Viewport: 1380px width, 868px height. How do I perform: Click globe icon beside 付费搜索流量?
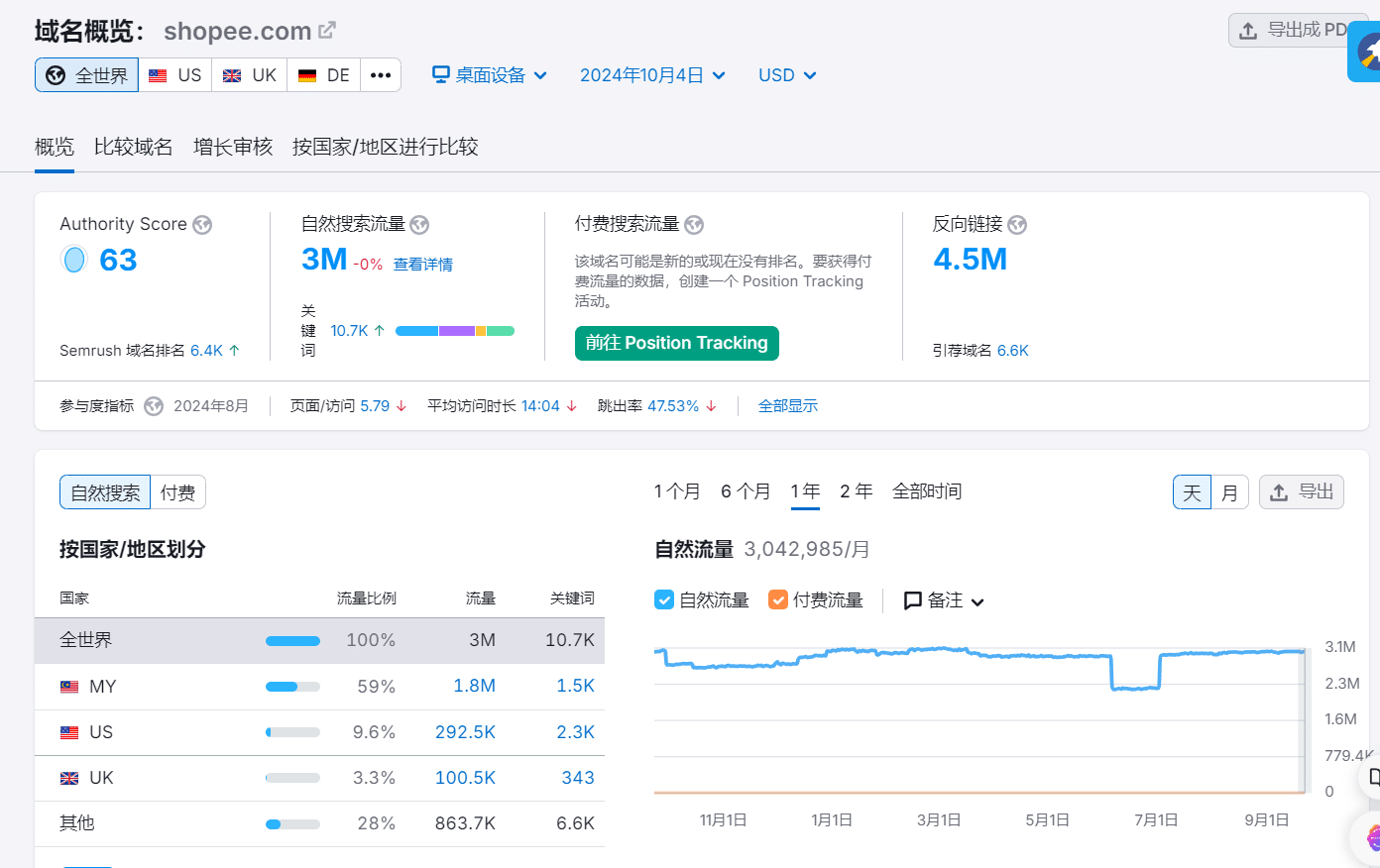694,225
